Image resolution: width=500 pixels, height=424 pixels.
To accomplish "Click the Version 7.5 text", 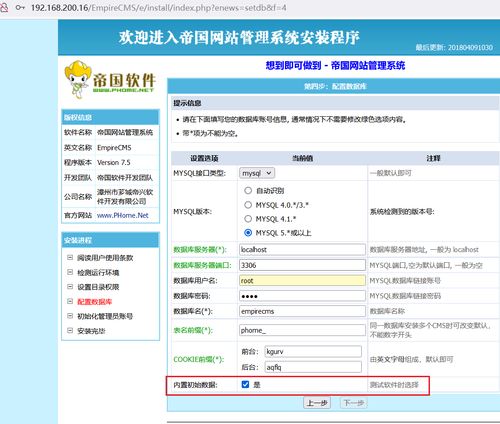I will click(114, 162).
